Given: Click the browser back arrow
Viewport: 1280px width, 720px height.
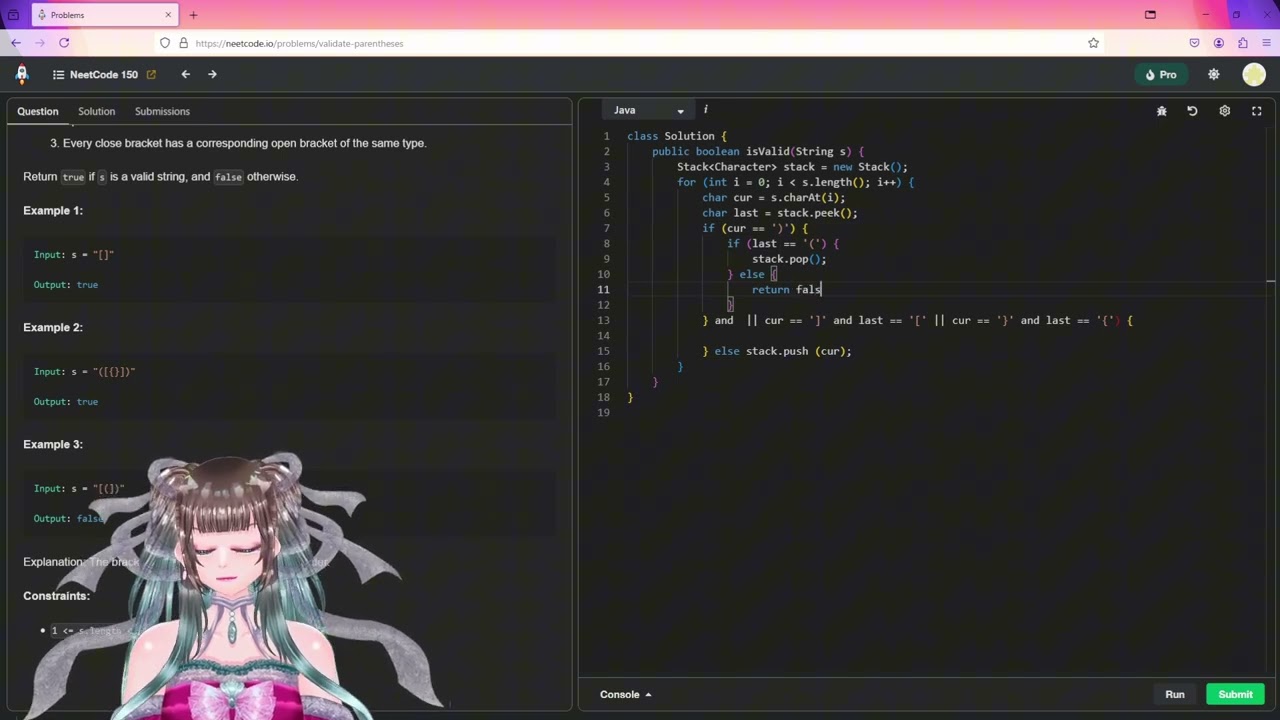Looking at the screenshot, I should [16, 43].
